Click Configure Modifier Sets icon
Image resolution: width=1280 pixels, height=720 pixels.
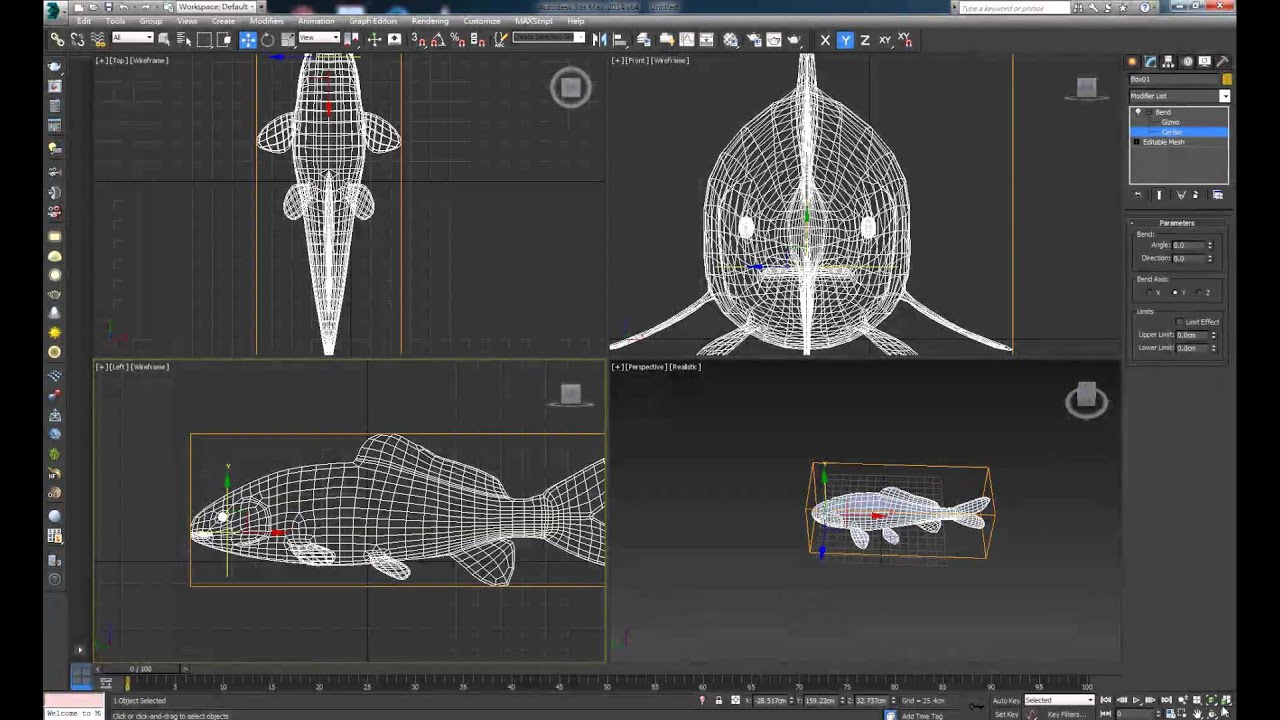[1217, 195]
